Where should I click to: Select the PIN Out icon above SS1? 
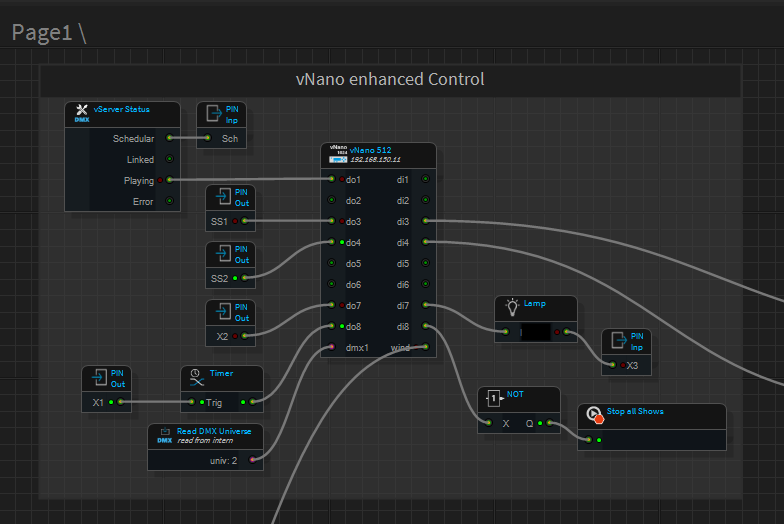[x=221, y=196]
